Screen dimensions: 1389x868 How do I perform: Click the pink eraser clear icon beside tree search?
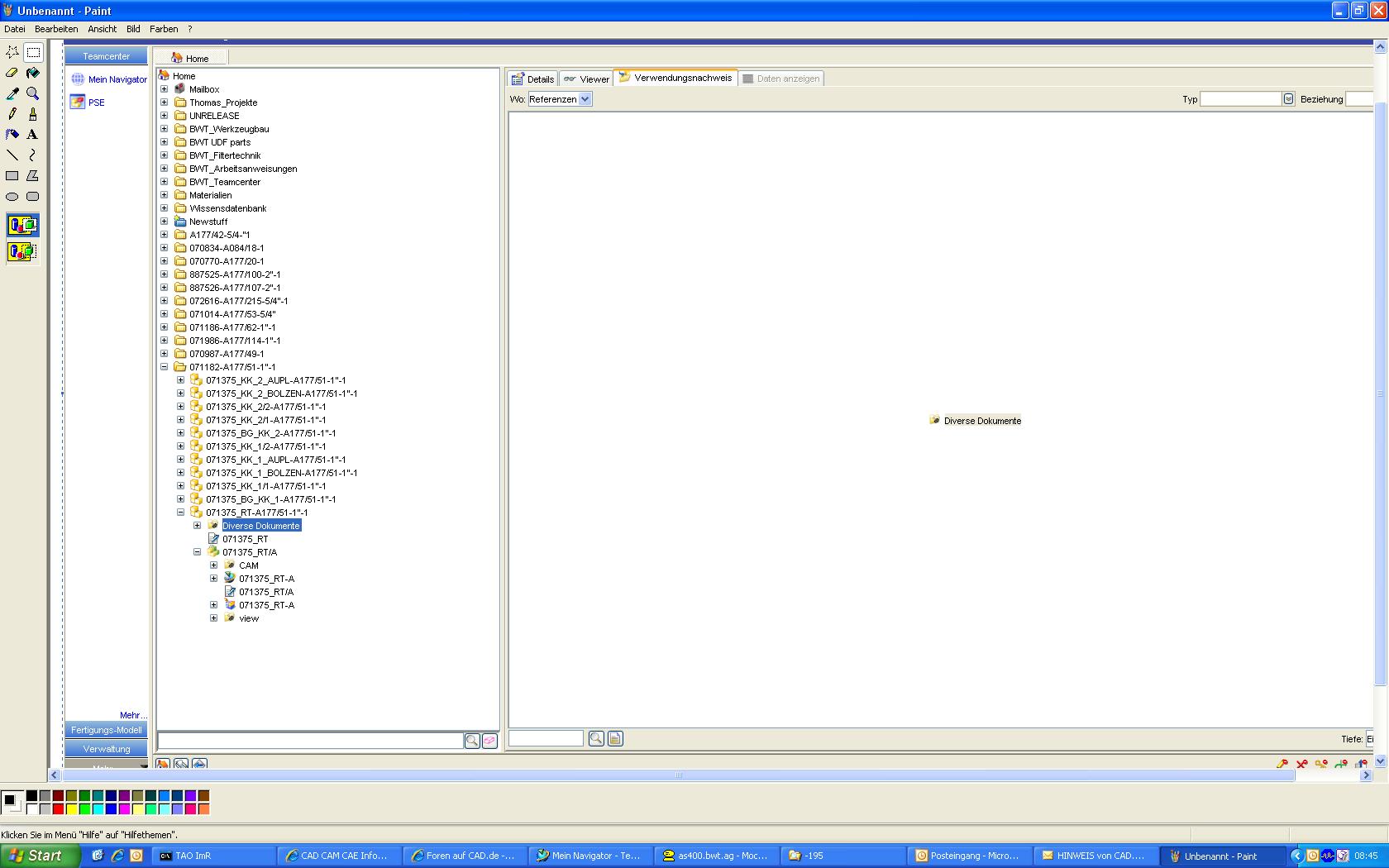click(x=489, y=741)
